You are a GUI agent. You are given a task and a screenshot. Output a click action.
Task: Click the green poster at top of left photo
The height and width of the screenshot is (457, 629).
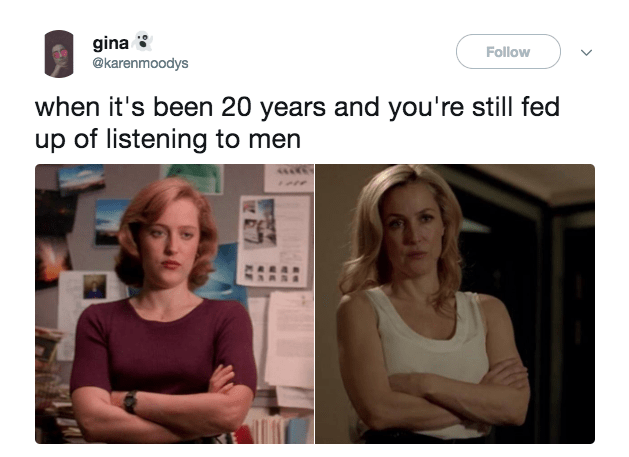click(x=195, y=177)
